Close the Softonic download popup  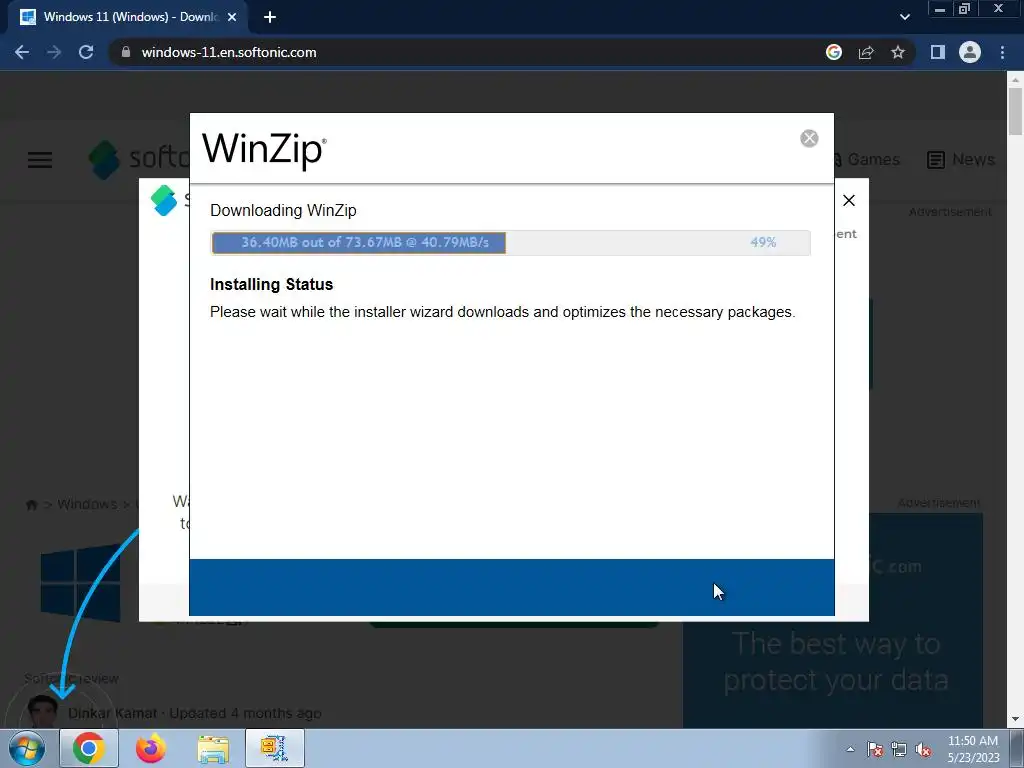(x=848, y=200)
